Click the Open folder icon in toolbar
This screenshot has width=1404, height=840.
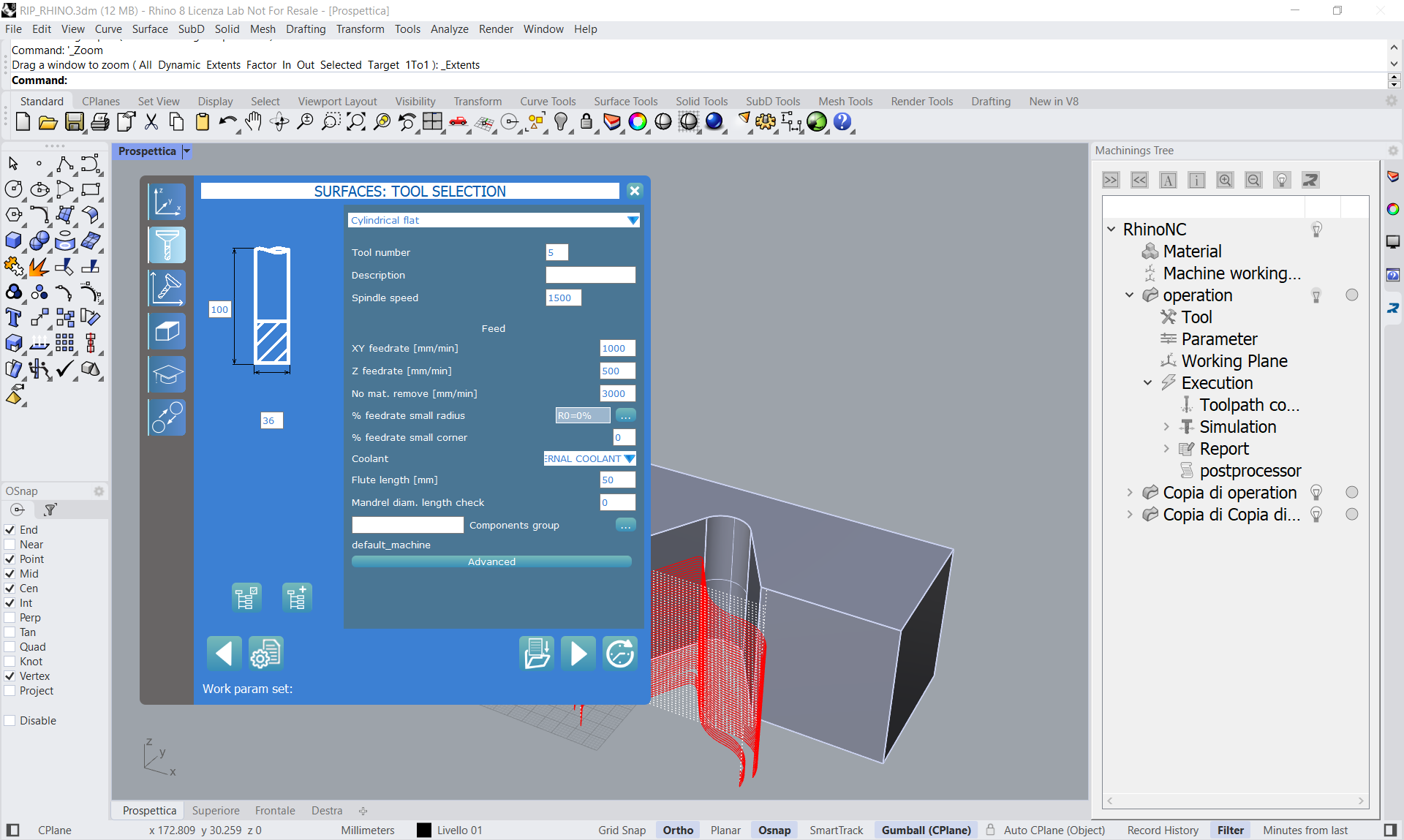coord(48,122)
